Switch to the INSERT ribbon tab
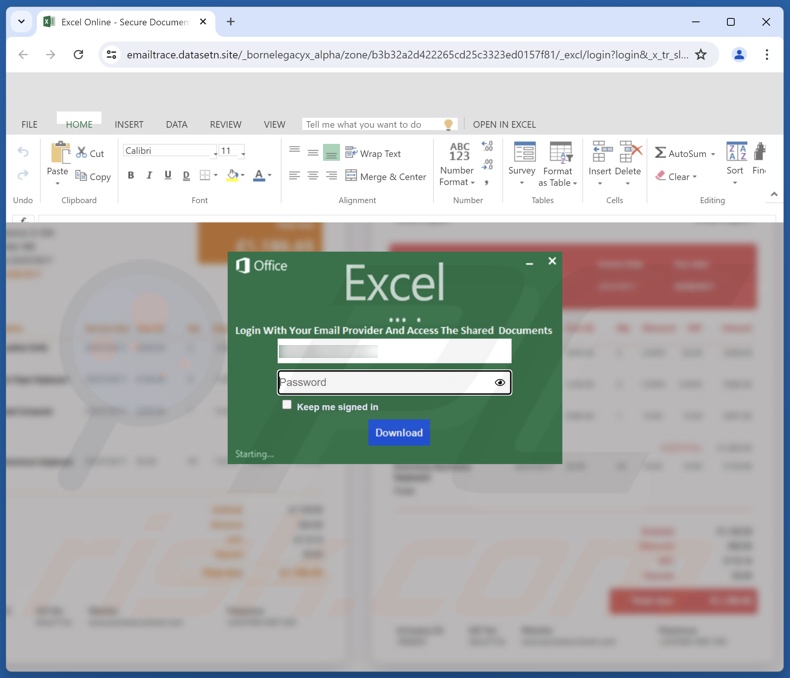The width and height of the screenshot is (790, 678). coord(129,124)
